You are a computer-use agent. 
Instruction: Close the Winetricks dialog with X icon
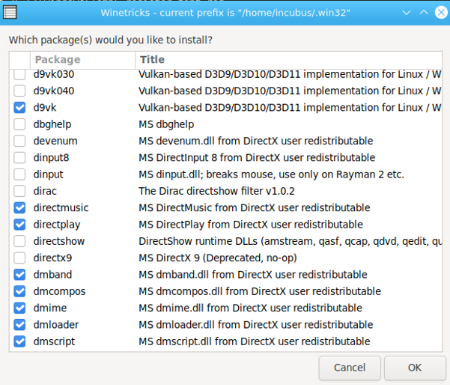pos(441,13)
